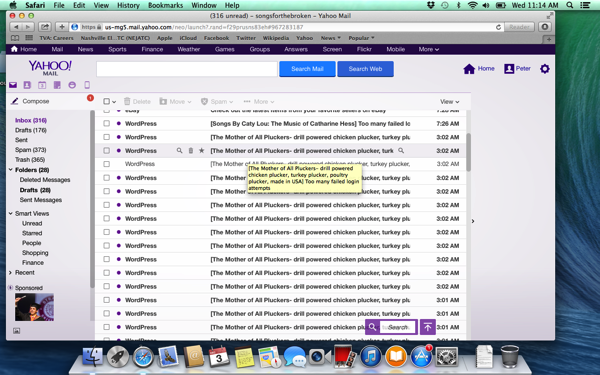Open the File menu in the menu bar
Viewport: 600px width, 375px height.
(x=59, y=5)
